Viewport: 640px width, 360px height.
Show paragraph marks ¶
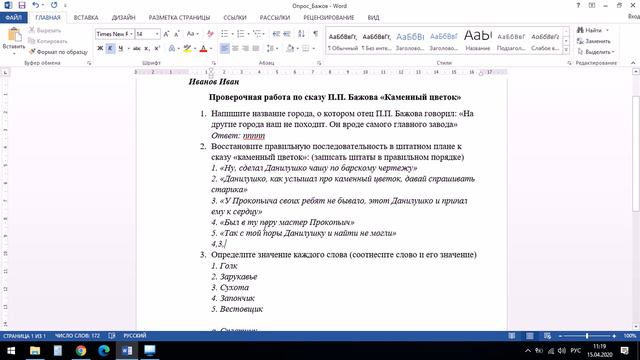(x=316, y=34)
